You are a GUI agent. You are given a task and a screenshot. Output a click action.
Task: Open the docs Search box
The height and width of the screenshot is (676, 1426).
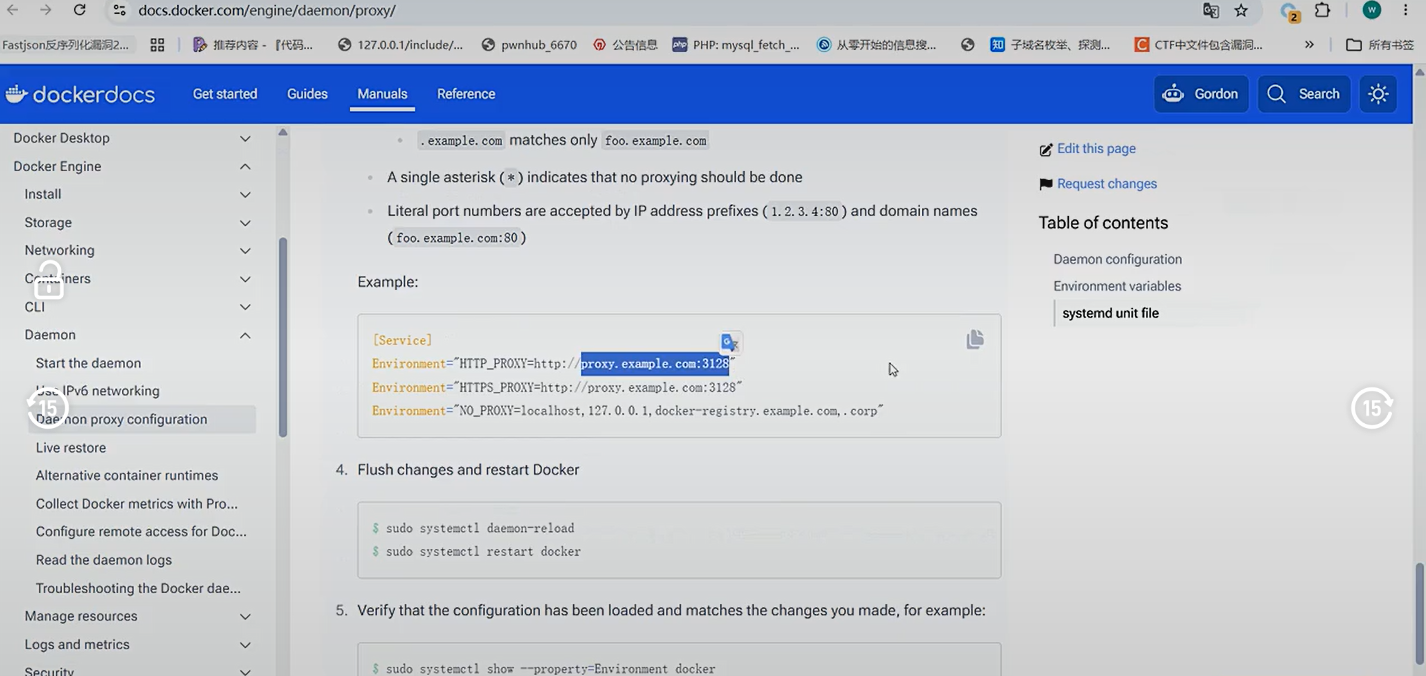coord(1304,94)
